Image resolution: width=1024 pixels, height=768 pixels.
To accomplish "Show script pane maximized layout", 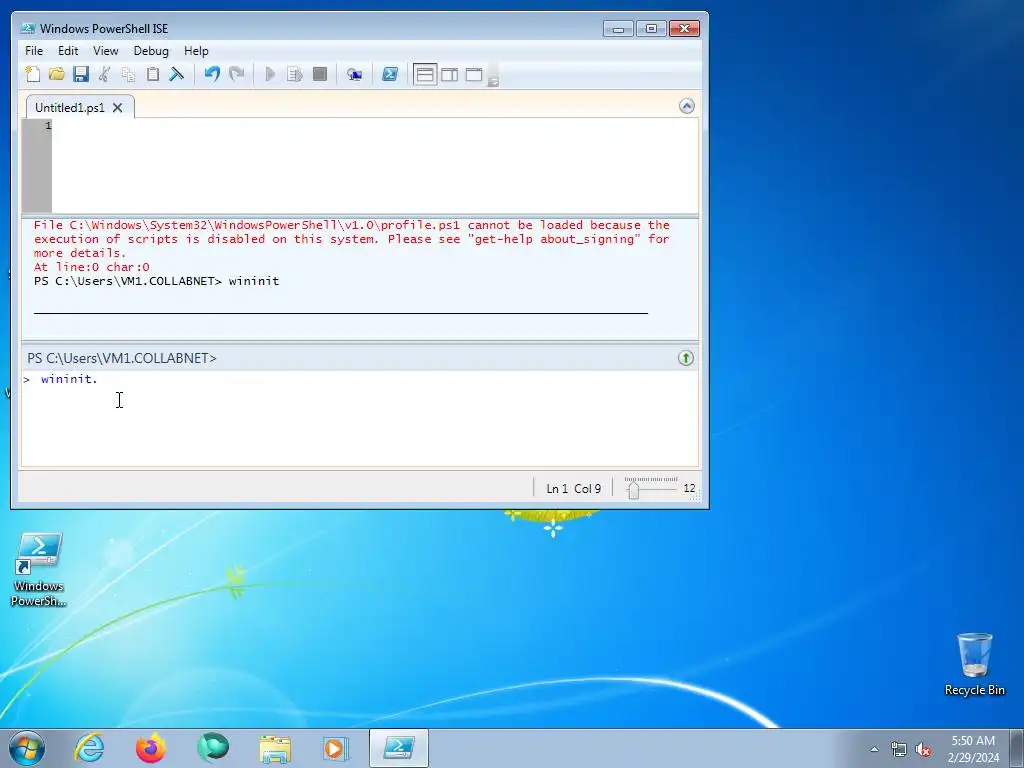I will coord(474,74).
